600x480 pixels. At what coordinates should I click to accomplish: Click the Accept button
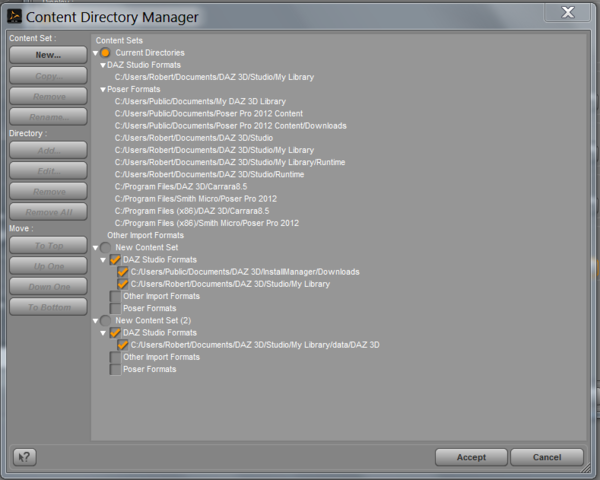point(471,457)
